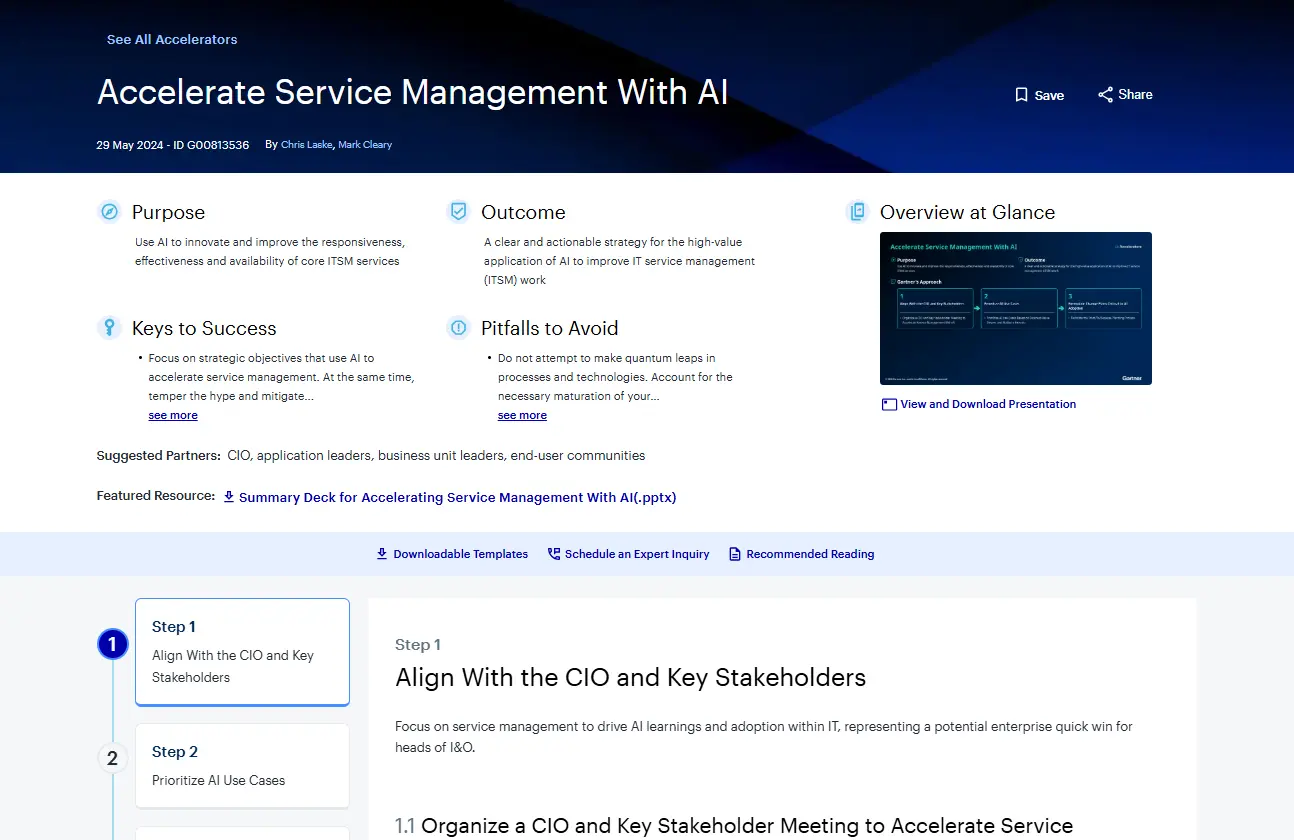Click the Recommended Reading bookmark icon
Viewport: 1294px width, 840px height.
(735, 553)
